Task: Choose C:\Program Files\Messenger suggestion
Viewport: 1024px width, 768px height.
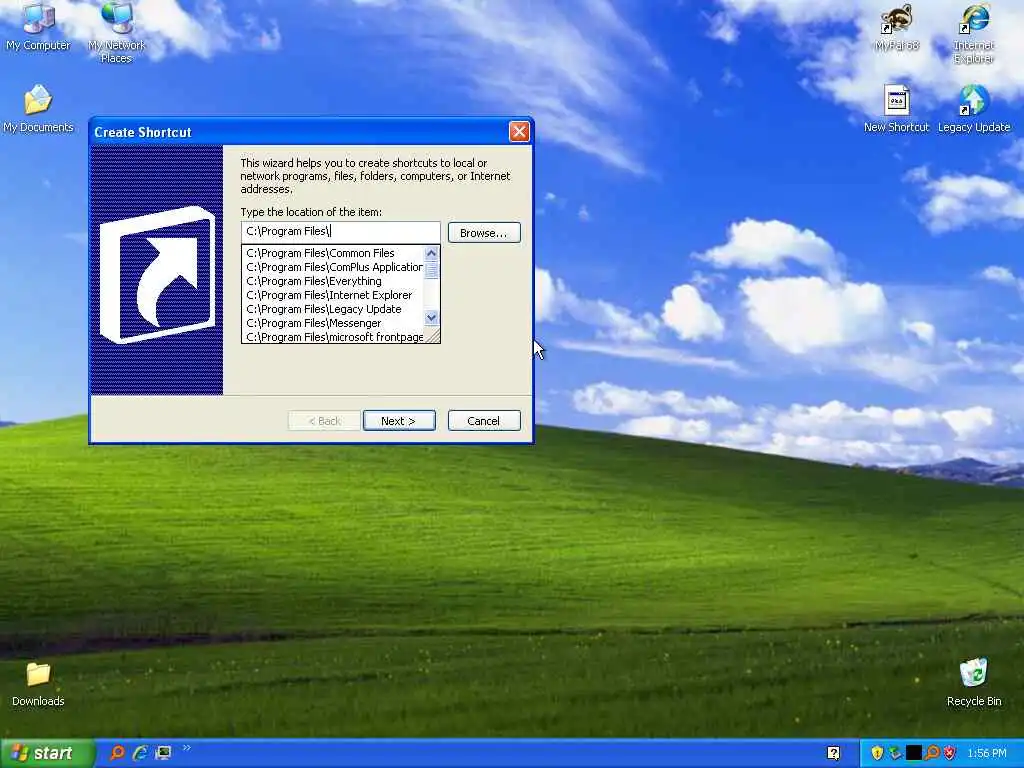Action: [x=332, y=323]
